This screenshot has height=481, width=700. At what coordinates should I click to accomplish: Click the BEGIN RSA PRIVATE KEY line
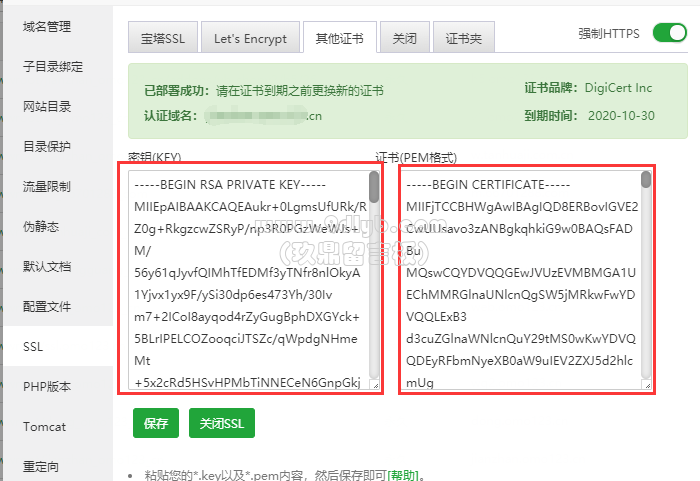(230, 185)
